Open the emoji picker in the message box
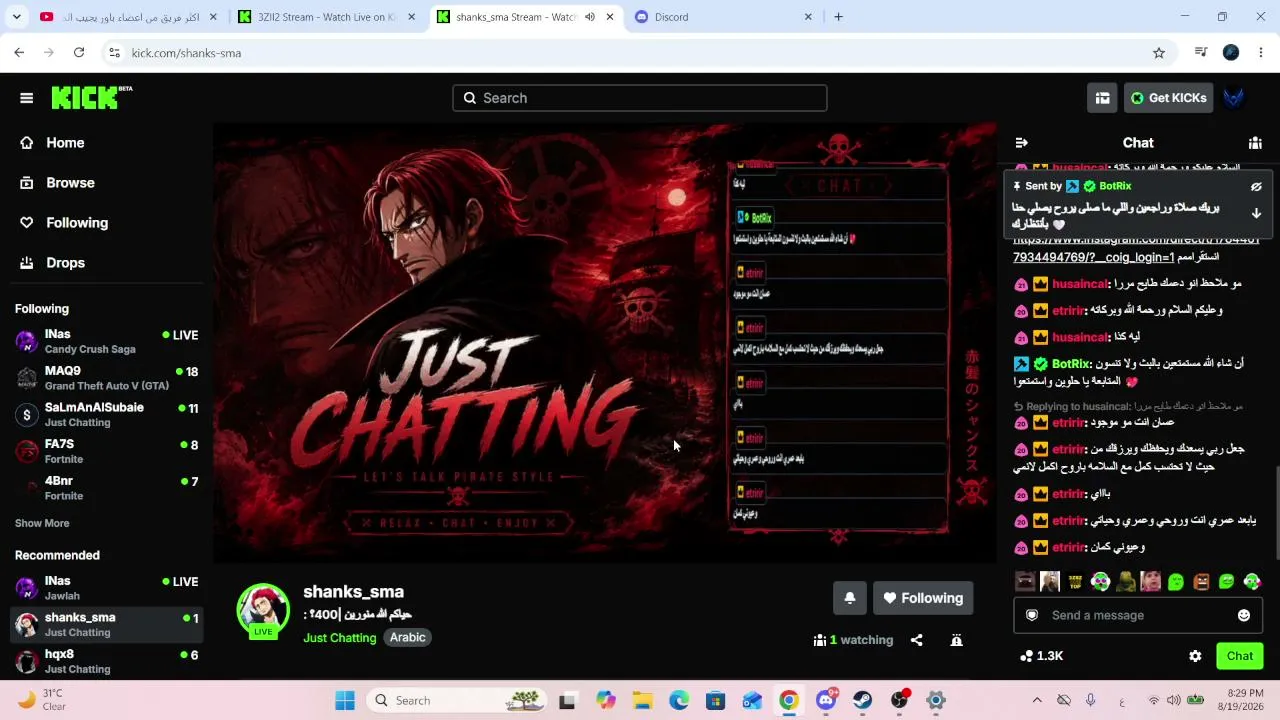The width and height of the screenshot is (1280, 720). click(1244, 615)
